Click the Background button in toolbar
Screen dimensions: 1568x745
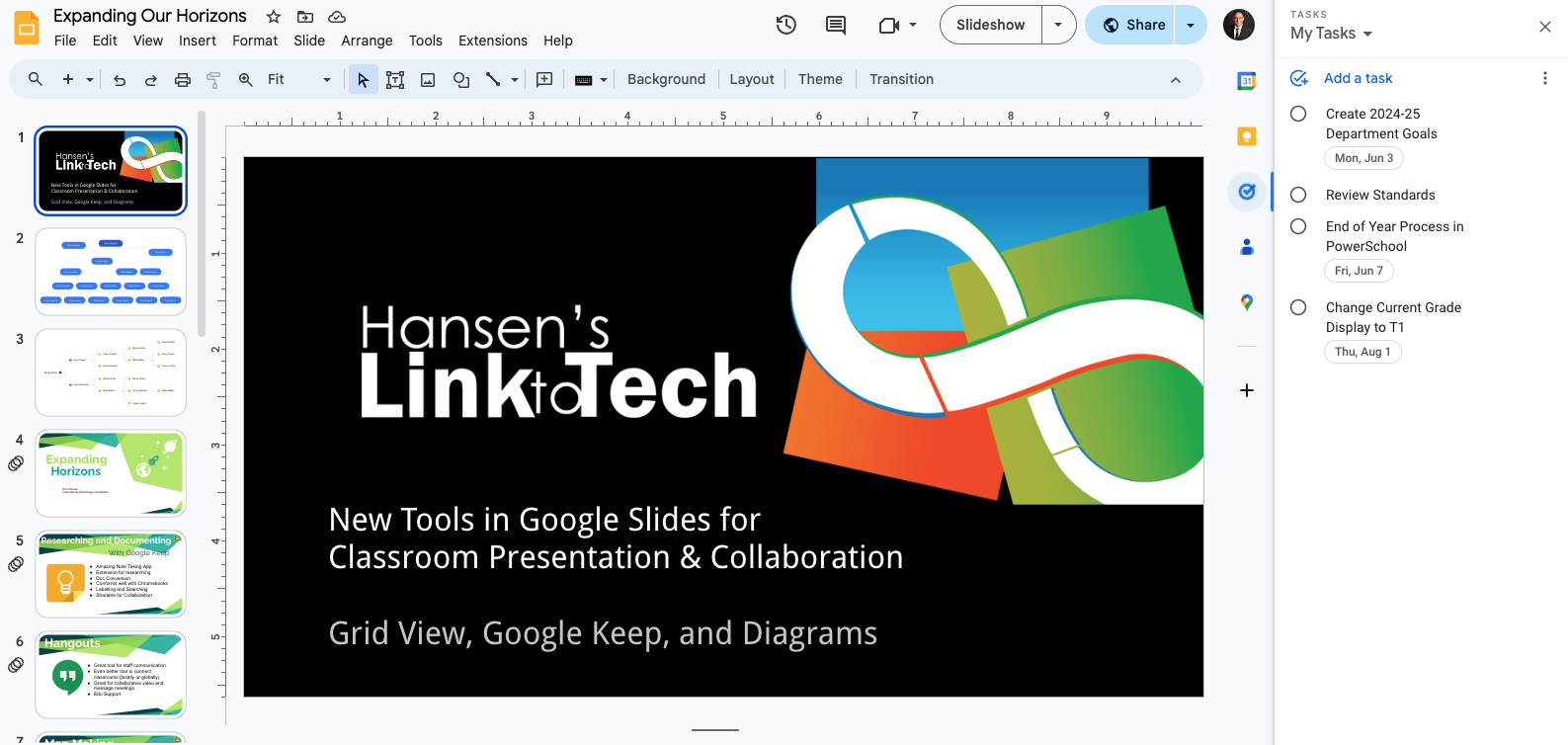666,79
